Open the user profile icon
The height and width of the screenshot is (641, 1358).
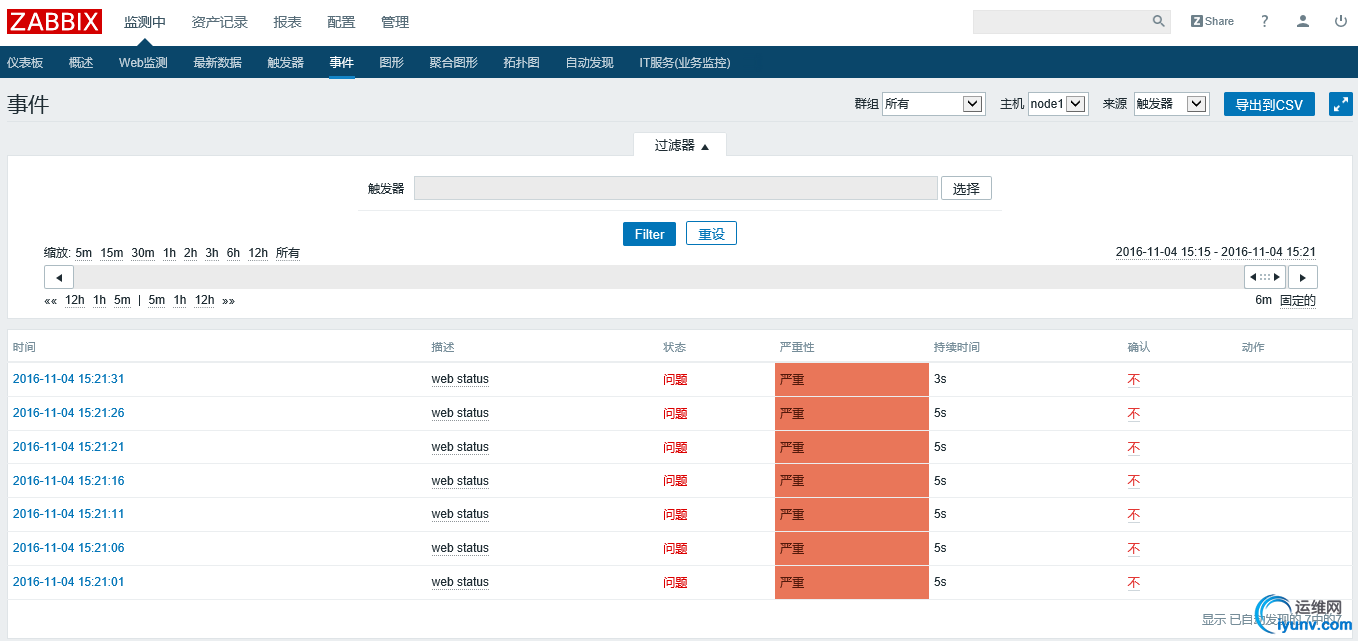1303,21
